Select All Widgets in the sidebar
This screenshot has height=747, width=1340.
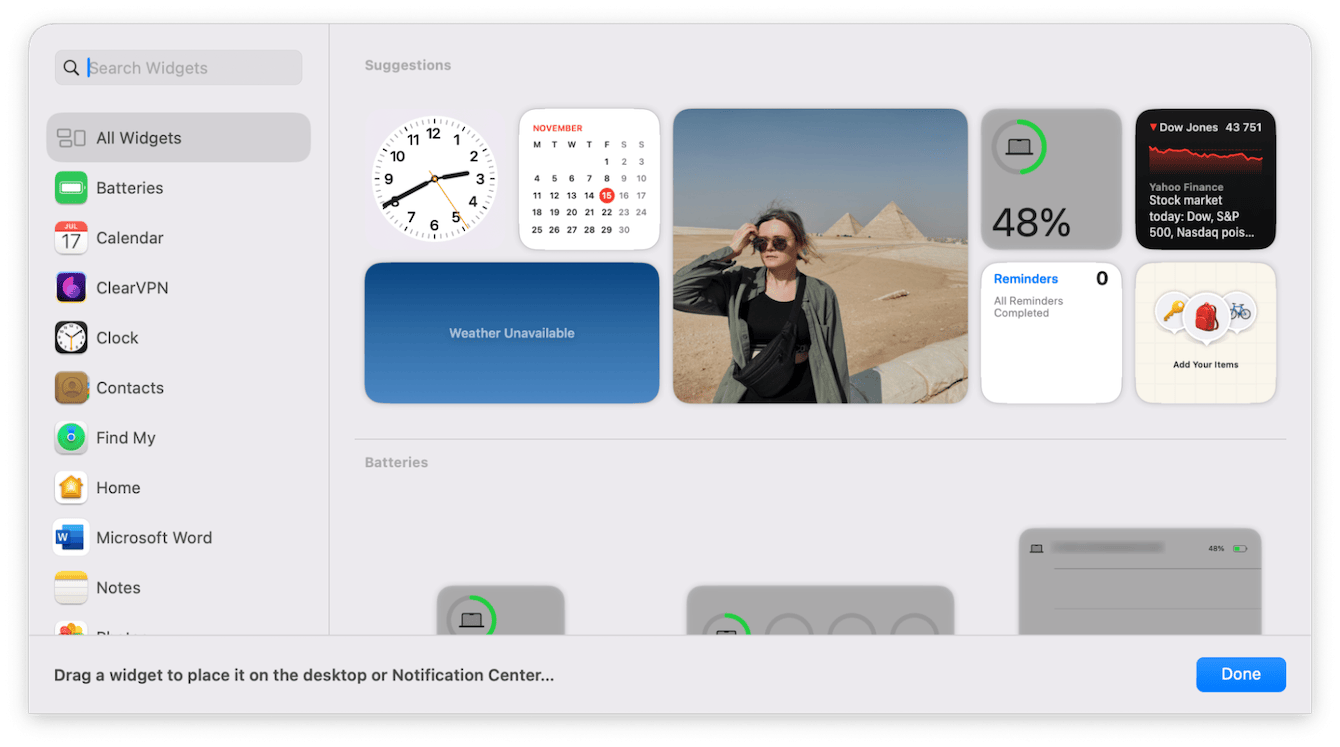(x=178, y=138)
